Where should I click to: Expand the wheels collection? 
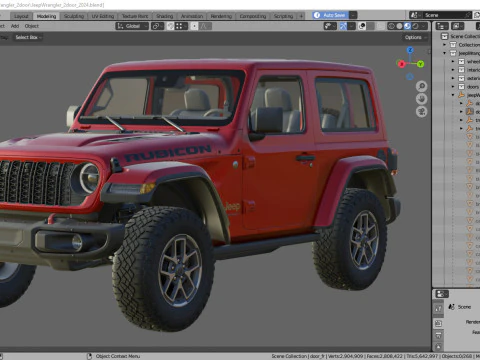tap(453, 61)
